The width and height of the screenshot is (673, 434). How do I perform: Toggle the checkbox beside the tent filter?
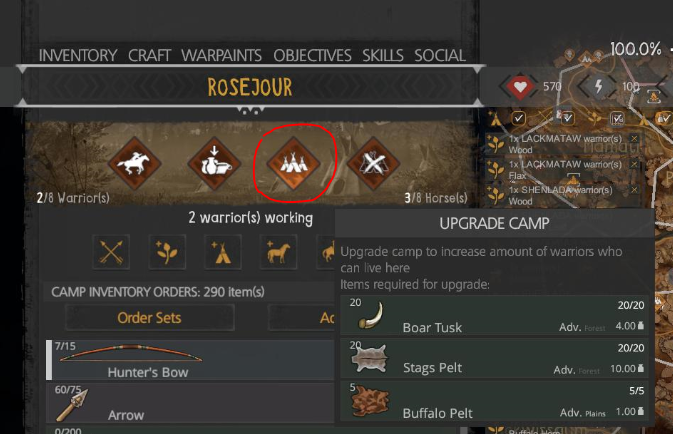[518, 118]
